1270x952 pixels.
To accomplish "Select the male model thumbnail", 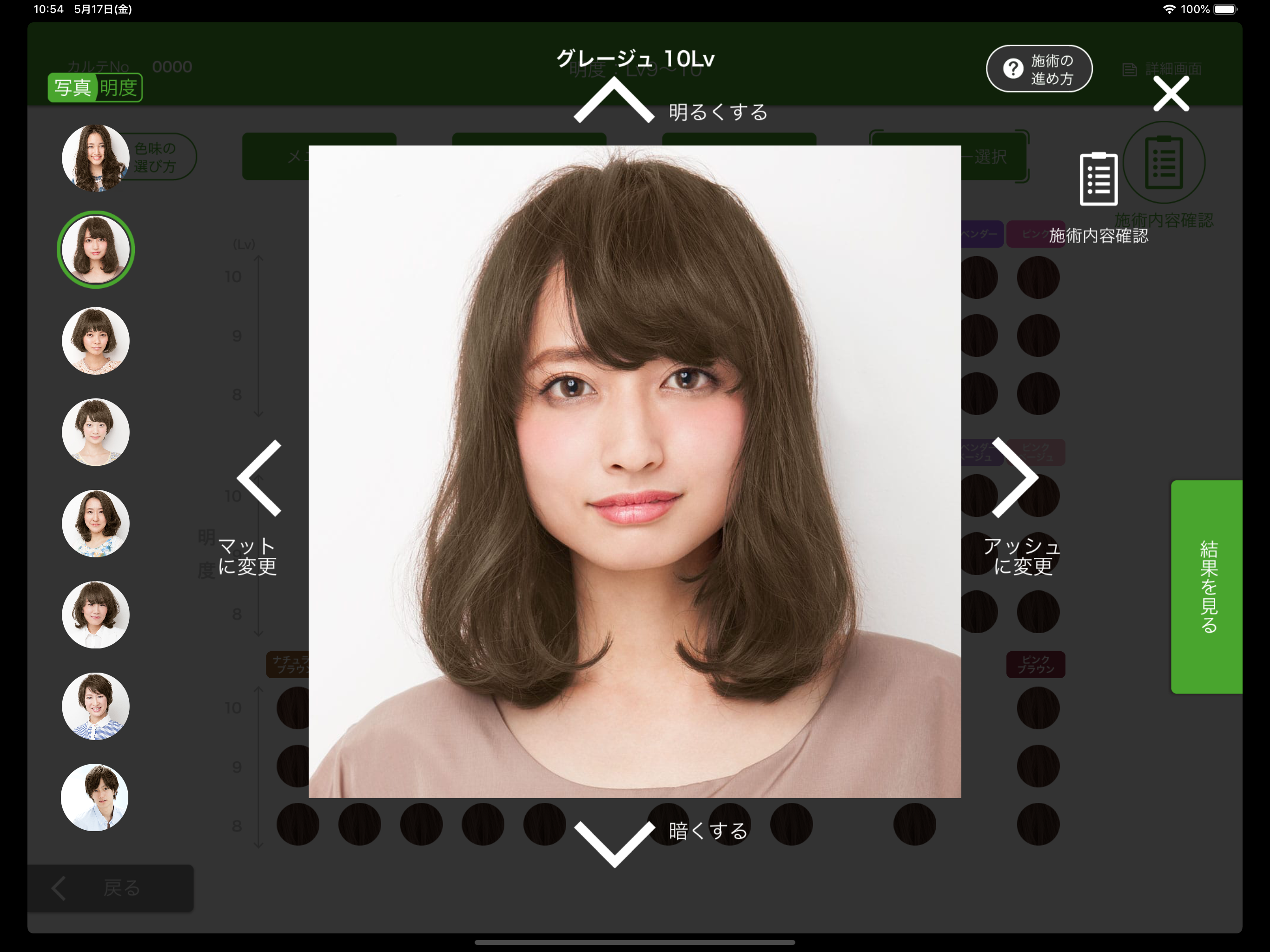I will click(95, 798).
